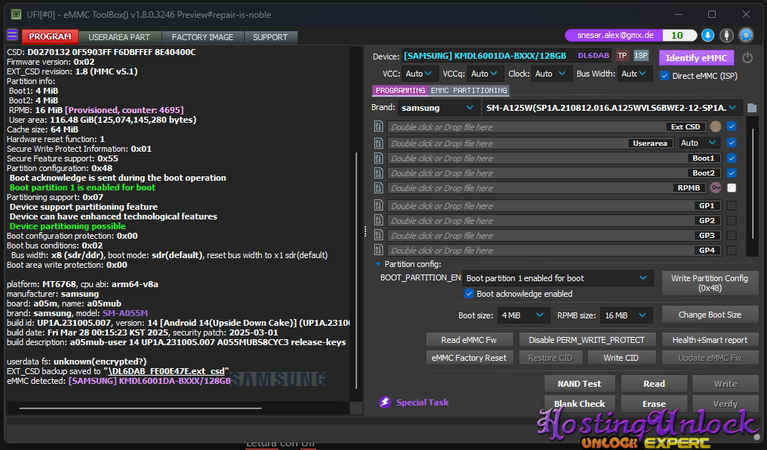The image size is (767, 450).
Task: Click the blue download updates icon
Action: [x=708, y=35]
